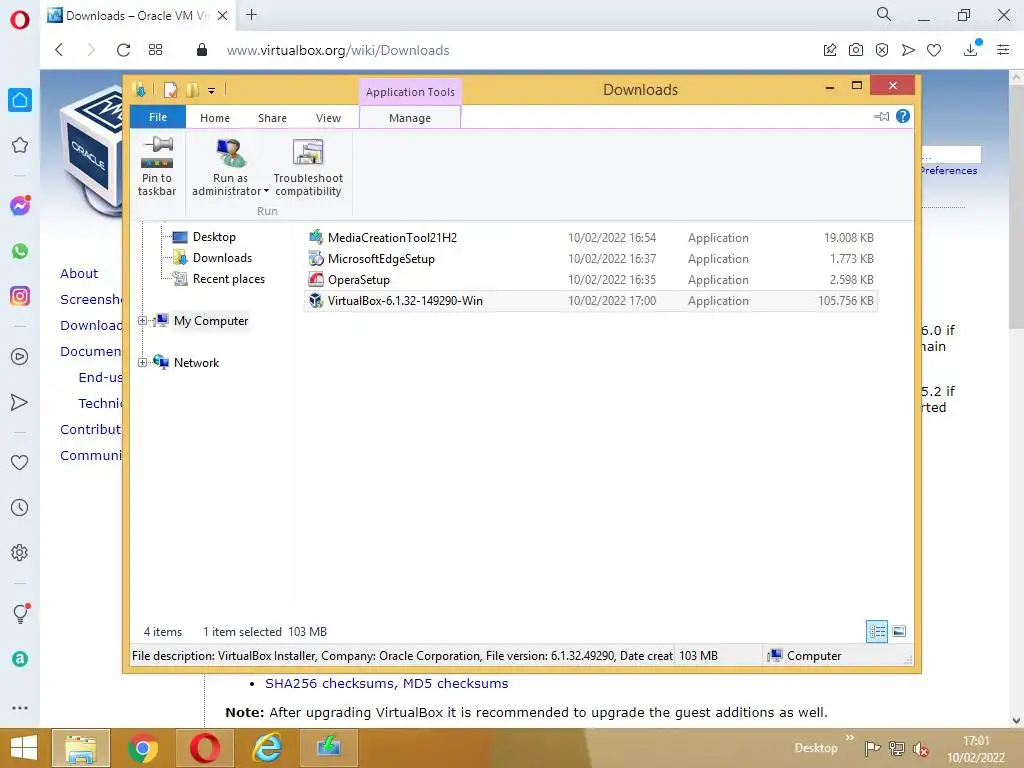Viewport: 1024px width, 768px height.
Task: Select OperaSetup file
Action: click(590, 280)
